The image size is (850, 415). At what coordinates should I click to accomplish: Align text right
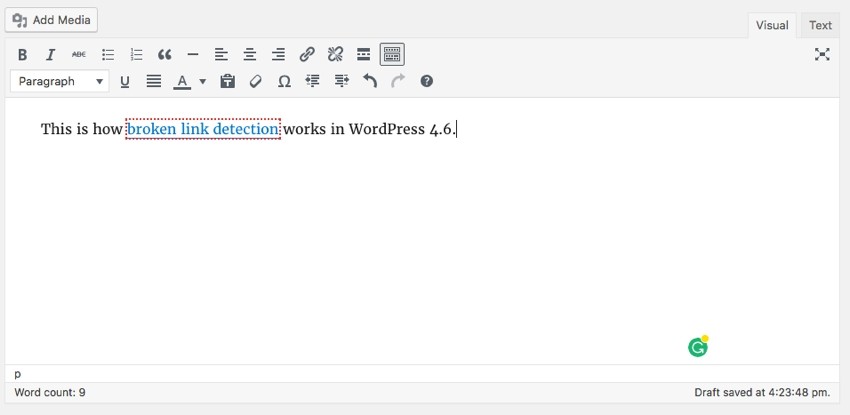(x=278, y=54)
